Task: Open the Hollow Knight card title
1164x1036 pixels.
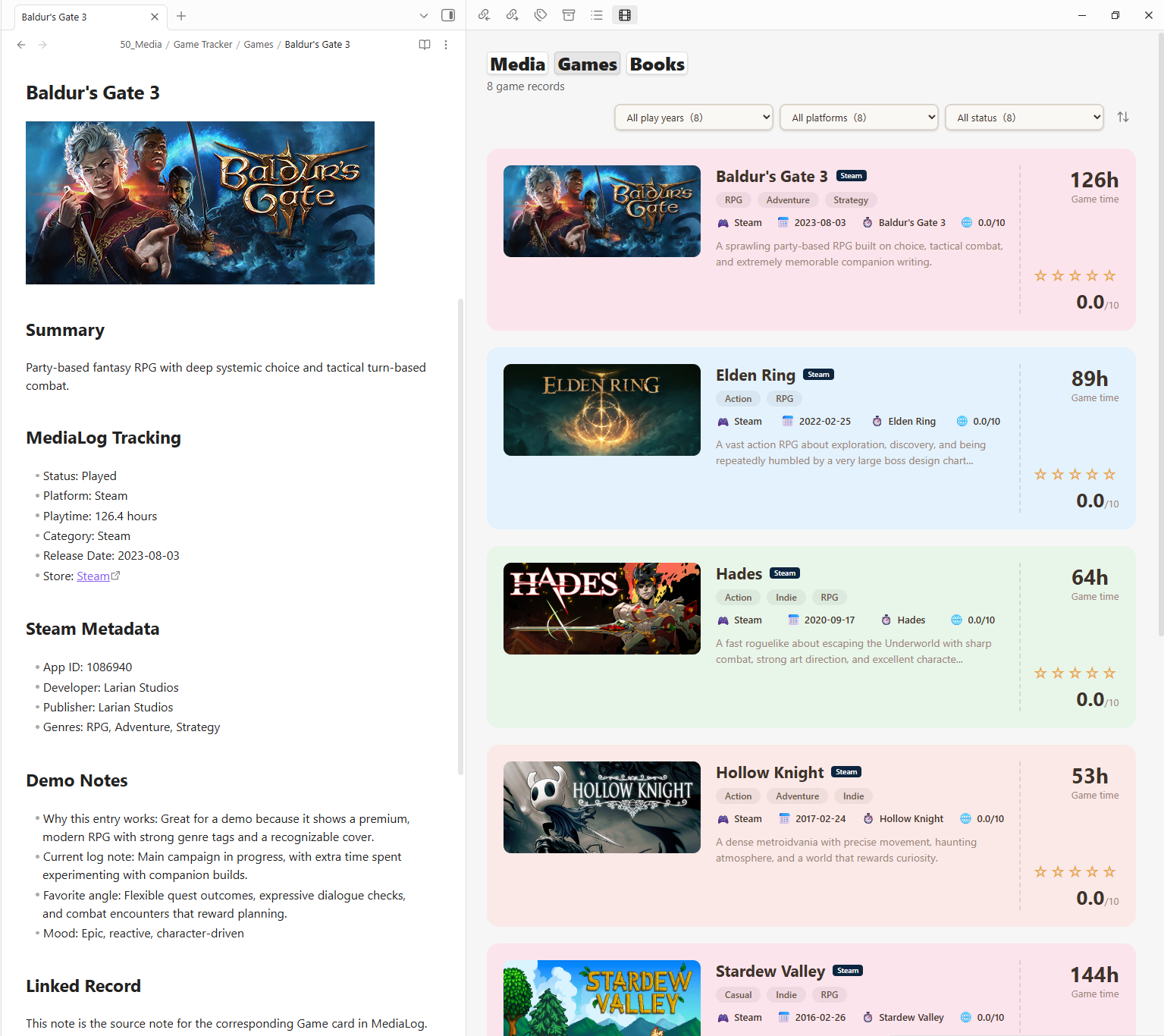Action: click(x=770, y=773)
